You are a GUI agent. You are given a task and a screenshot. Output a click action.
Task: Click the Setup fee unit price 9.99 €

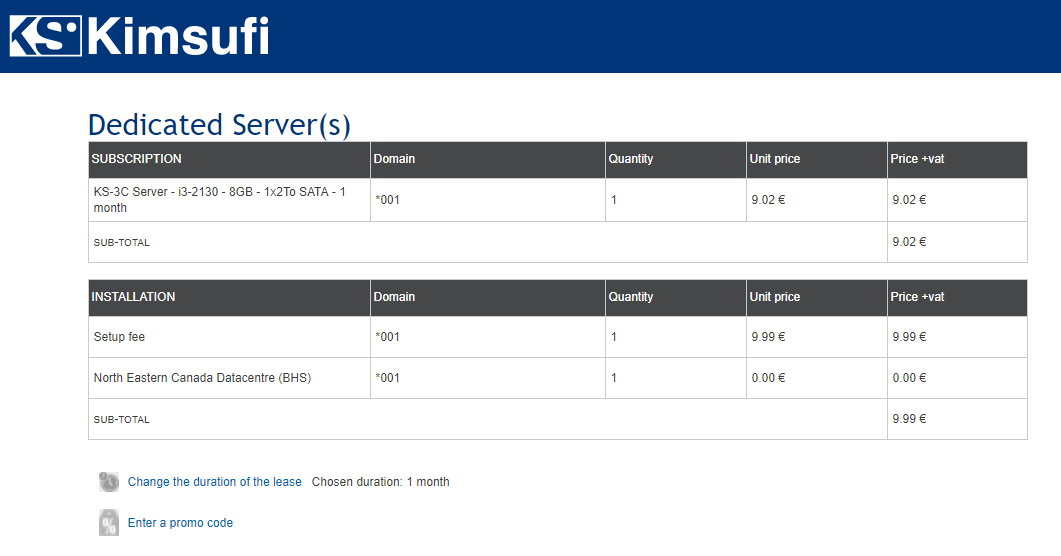point(768,337)
